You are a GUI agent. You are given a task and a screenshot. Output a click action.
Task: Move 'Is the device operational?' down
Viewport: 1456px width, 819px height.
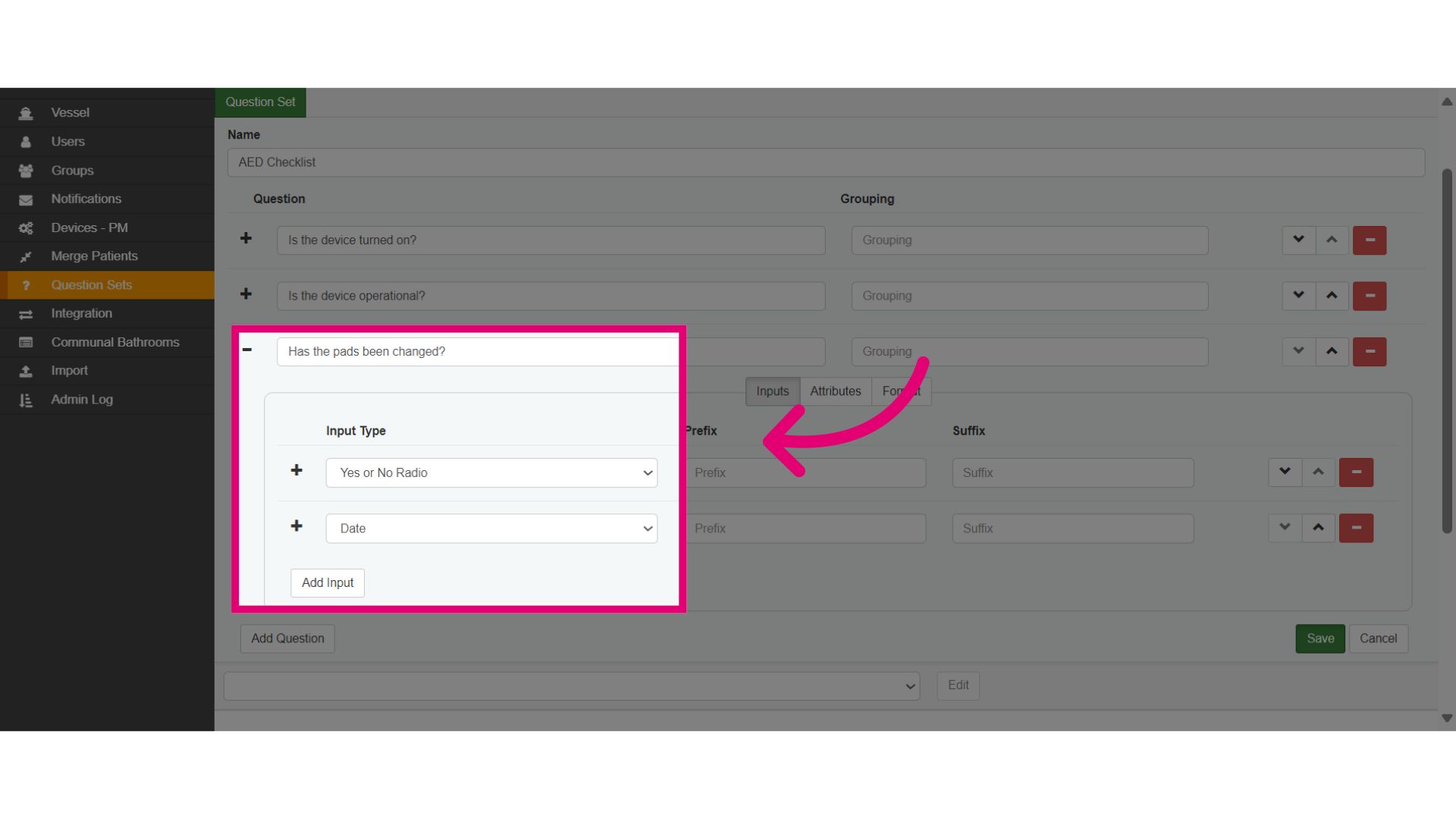(x=1298, y=296)
